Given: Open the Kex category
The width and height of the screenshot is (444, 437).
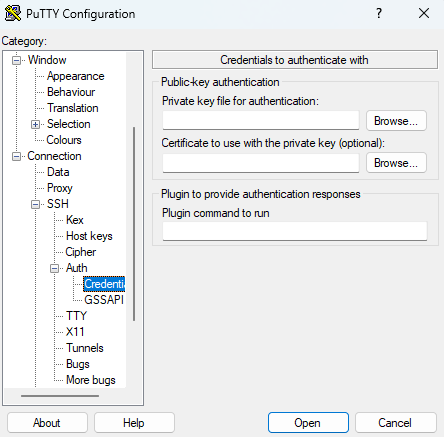Looking at the screenshot, I should pos(75,220).
